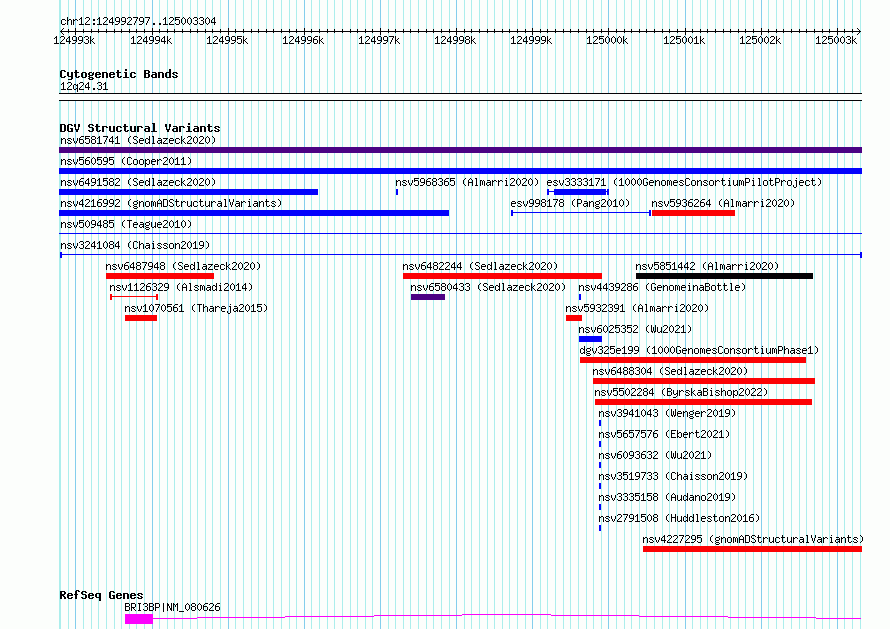
Task: Click the esv998178 (Pang2010) label
Action: pyautogui.click(x=570, y=203)
